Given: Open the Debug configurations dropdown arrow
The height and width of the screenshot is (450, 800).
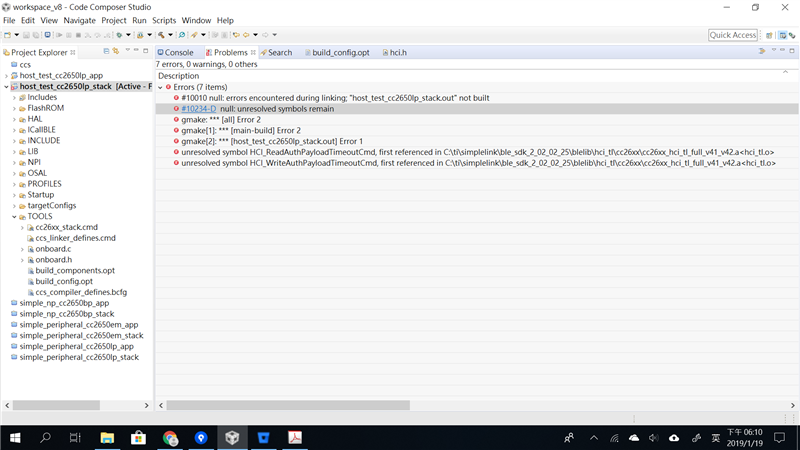Looking at the screenshot, I should 128,35.
